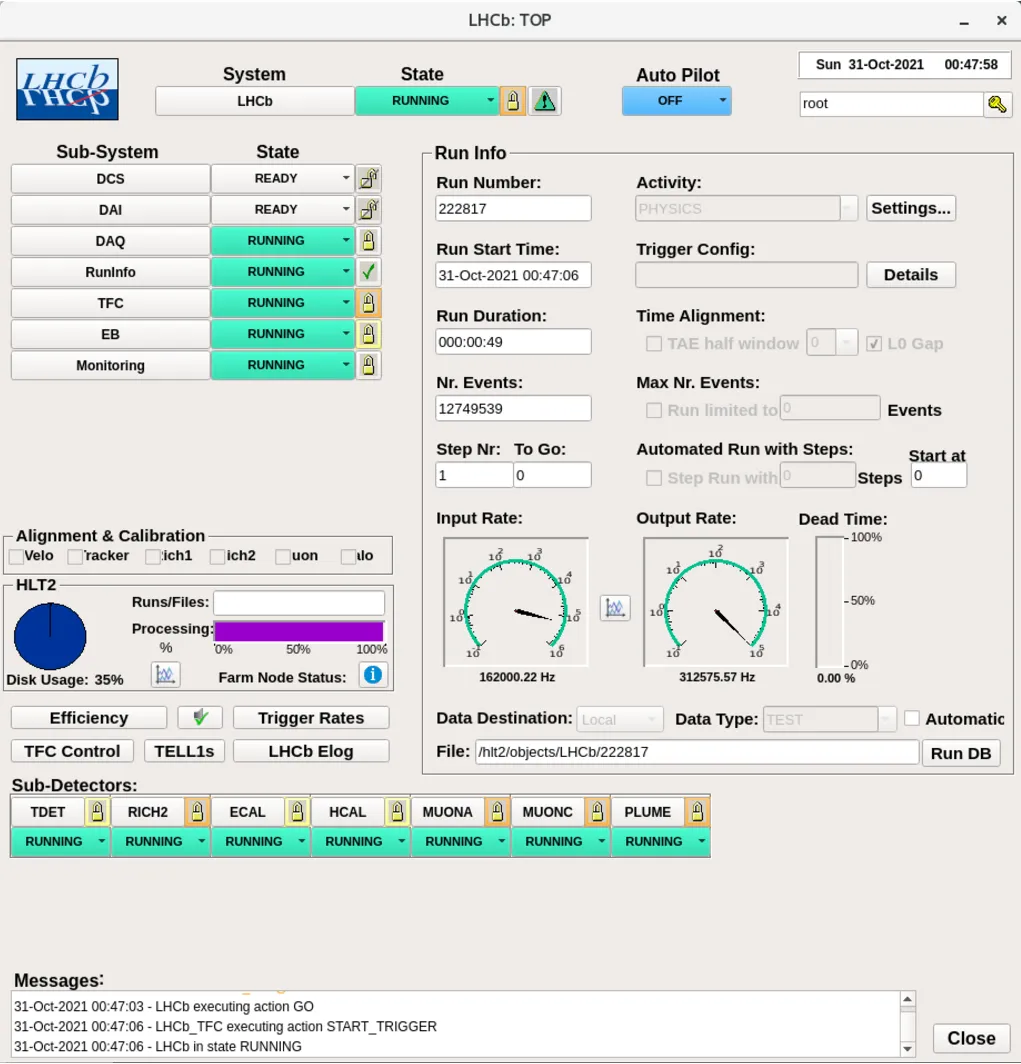The width and height of the screenshot is (1021, 1064).
Task: Toggle the Tracker alignment checkbox
Action: pos(75,556)
